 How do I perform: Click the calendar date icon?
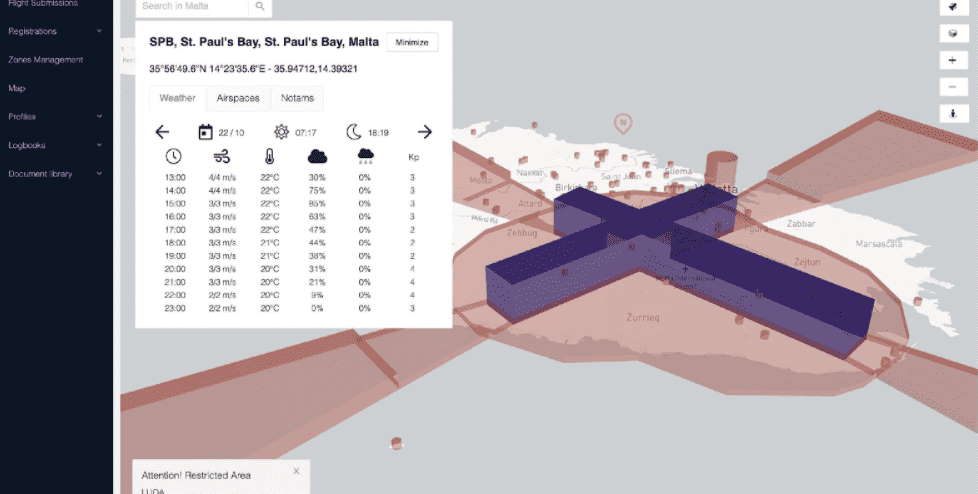205,132
